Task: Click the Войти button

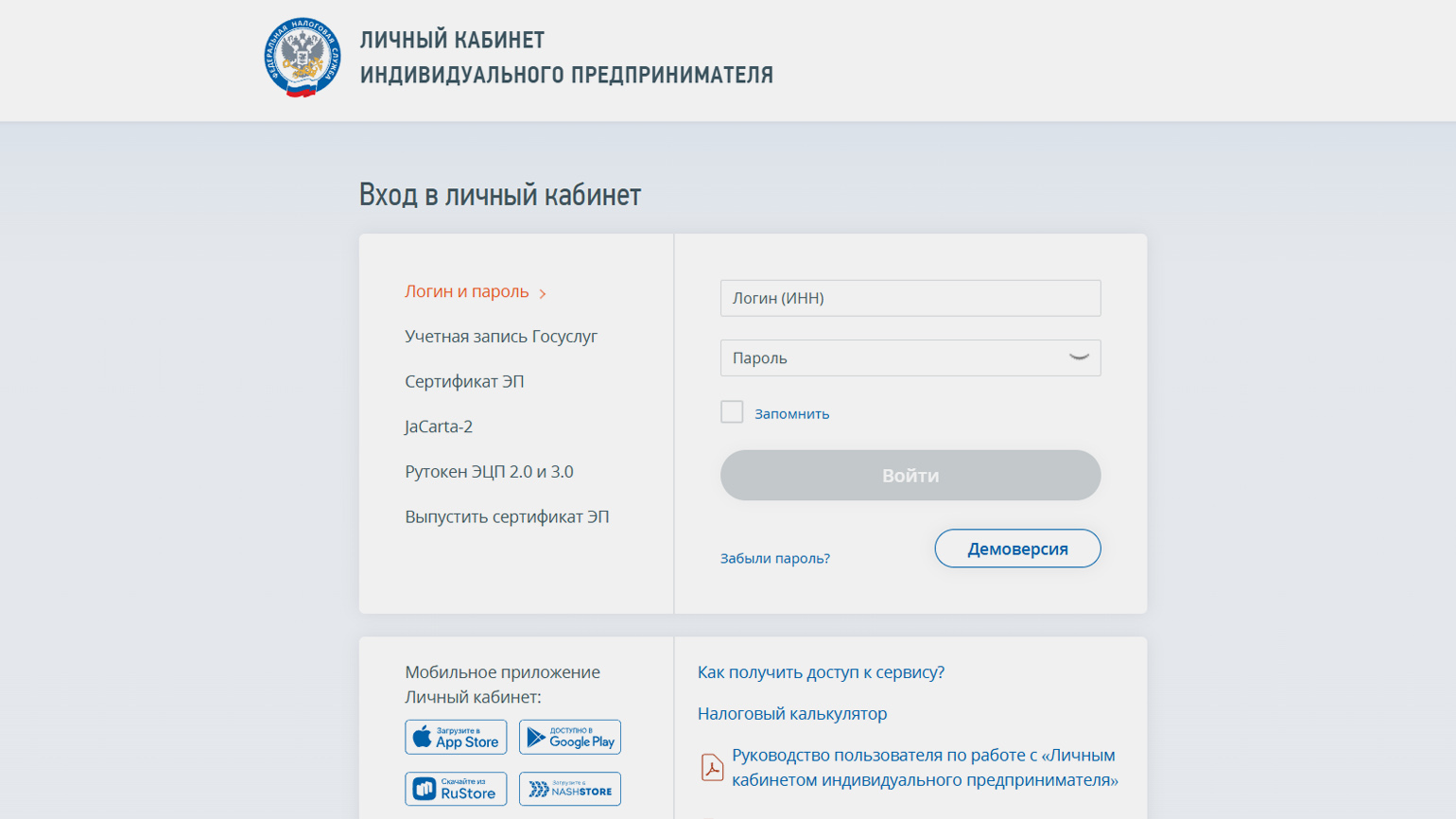Action: point(910,475)
